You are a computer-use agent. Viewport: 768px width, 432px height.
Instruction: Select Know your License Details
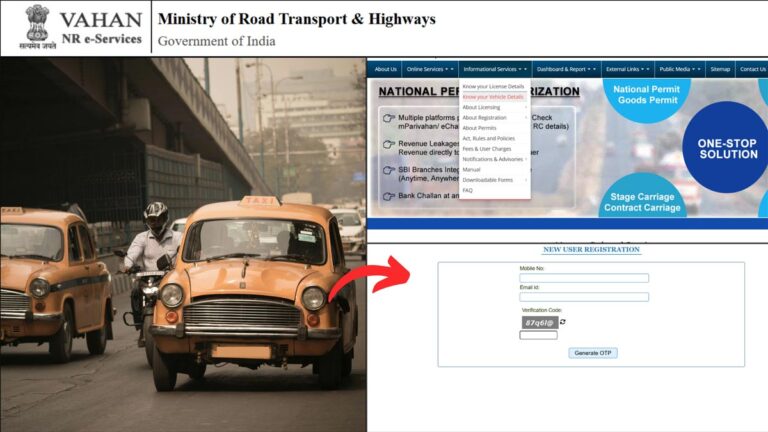click(493, 86)
